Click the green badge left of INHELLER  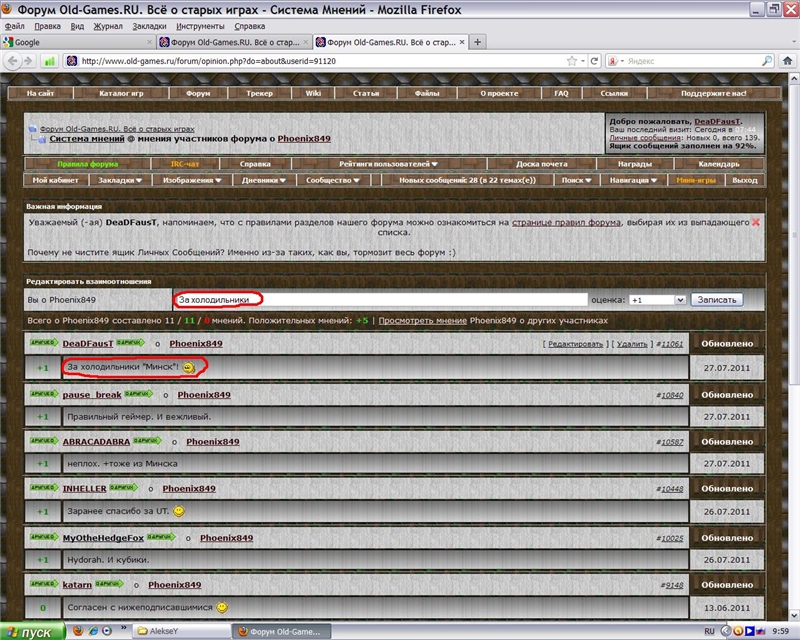pyautogui.click(x=44, y=487)
